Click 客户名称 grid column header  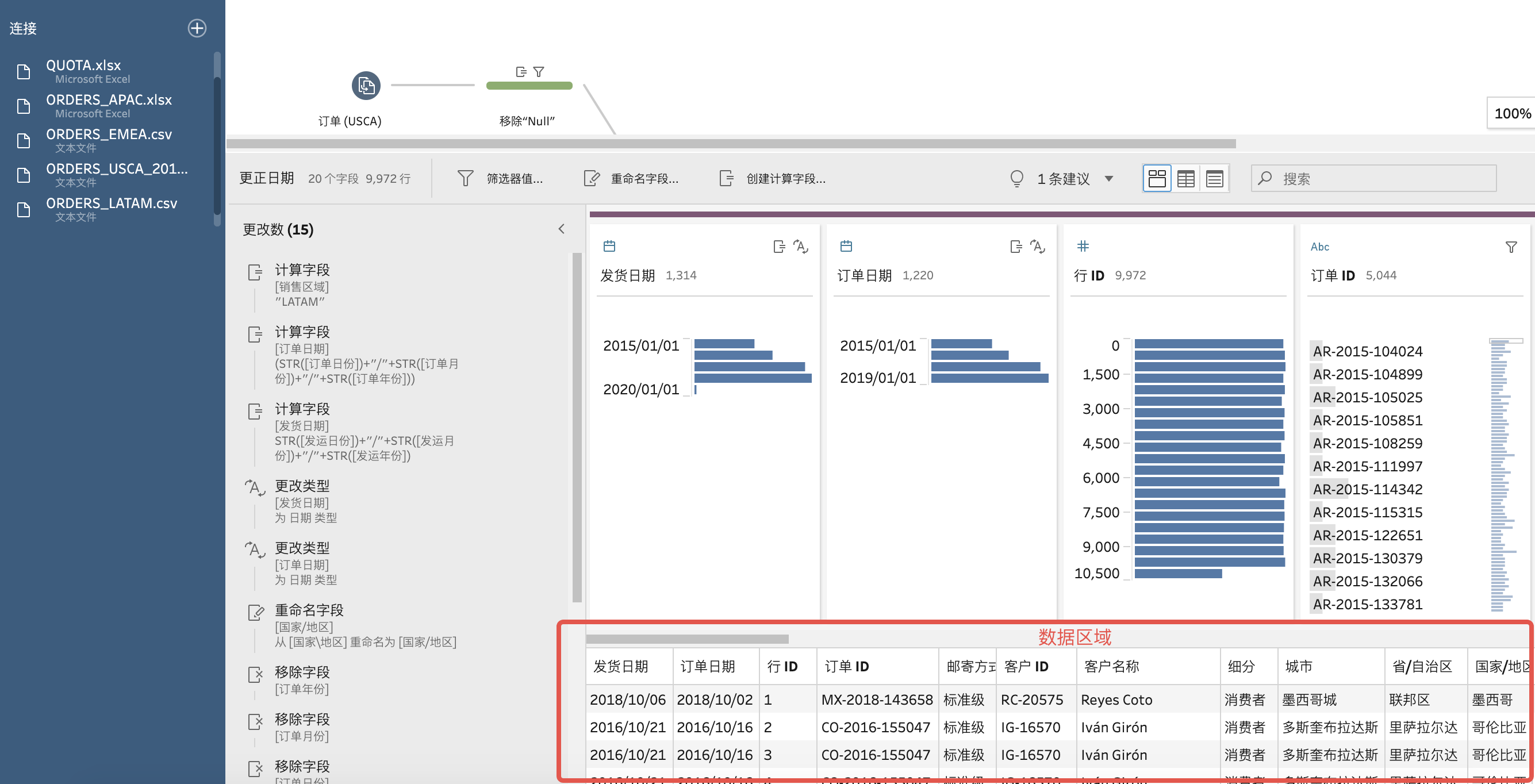1148,666
